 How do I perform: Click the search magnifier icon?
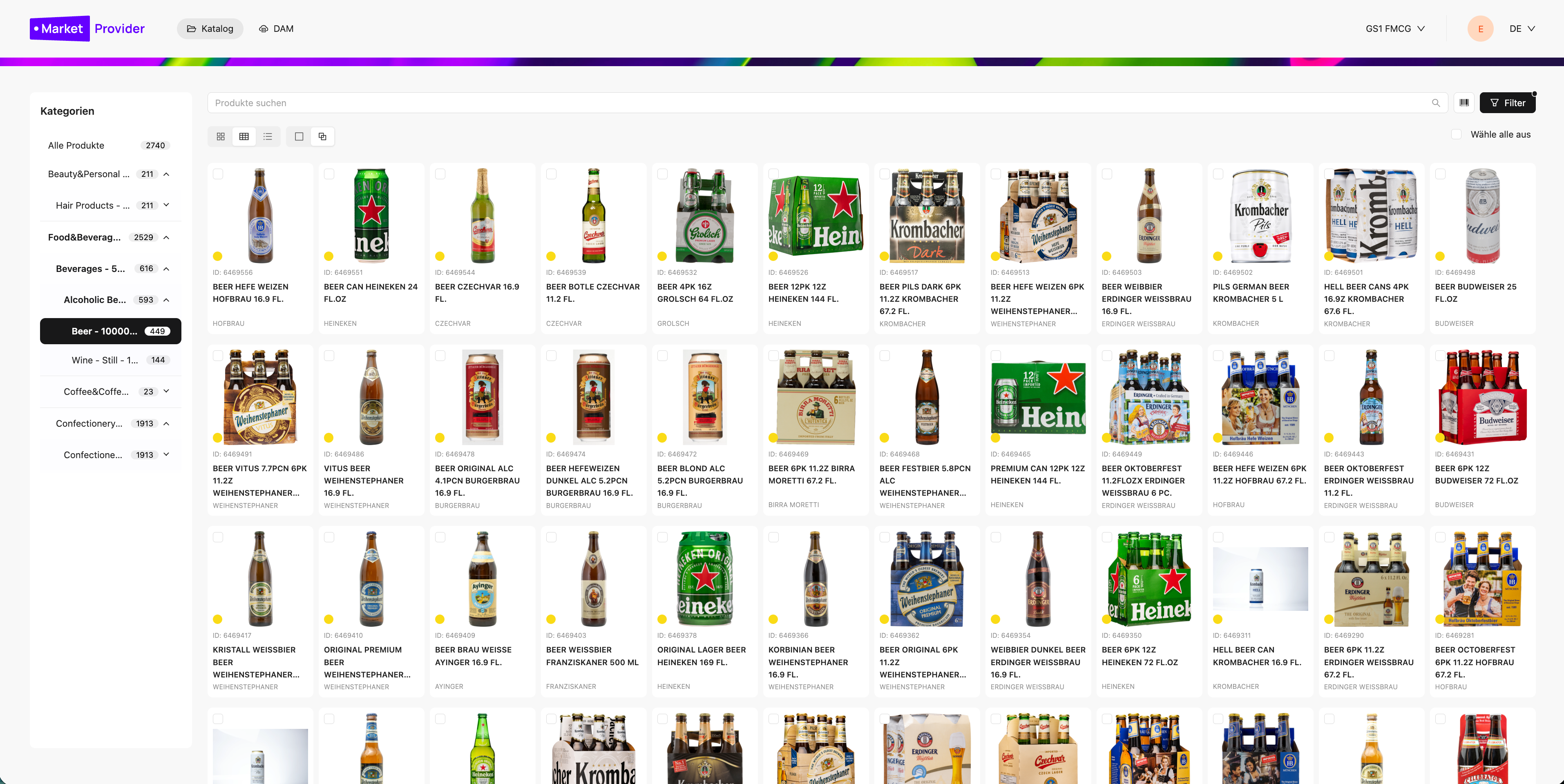click(x=1436, y=102)
